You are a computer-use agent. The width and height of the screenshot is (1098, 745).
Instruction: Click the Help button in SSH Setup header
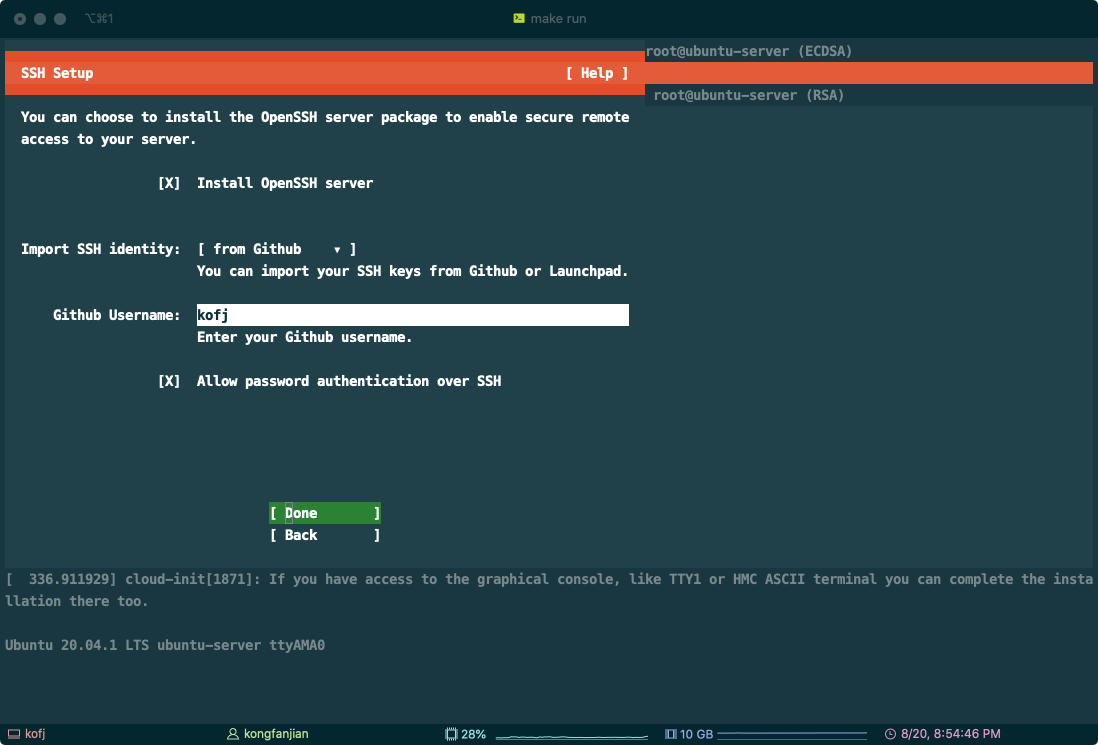596,73
